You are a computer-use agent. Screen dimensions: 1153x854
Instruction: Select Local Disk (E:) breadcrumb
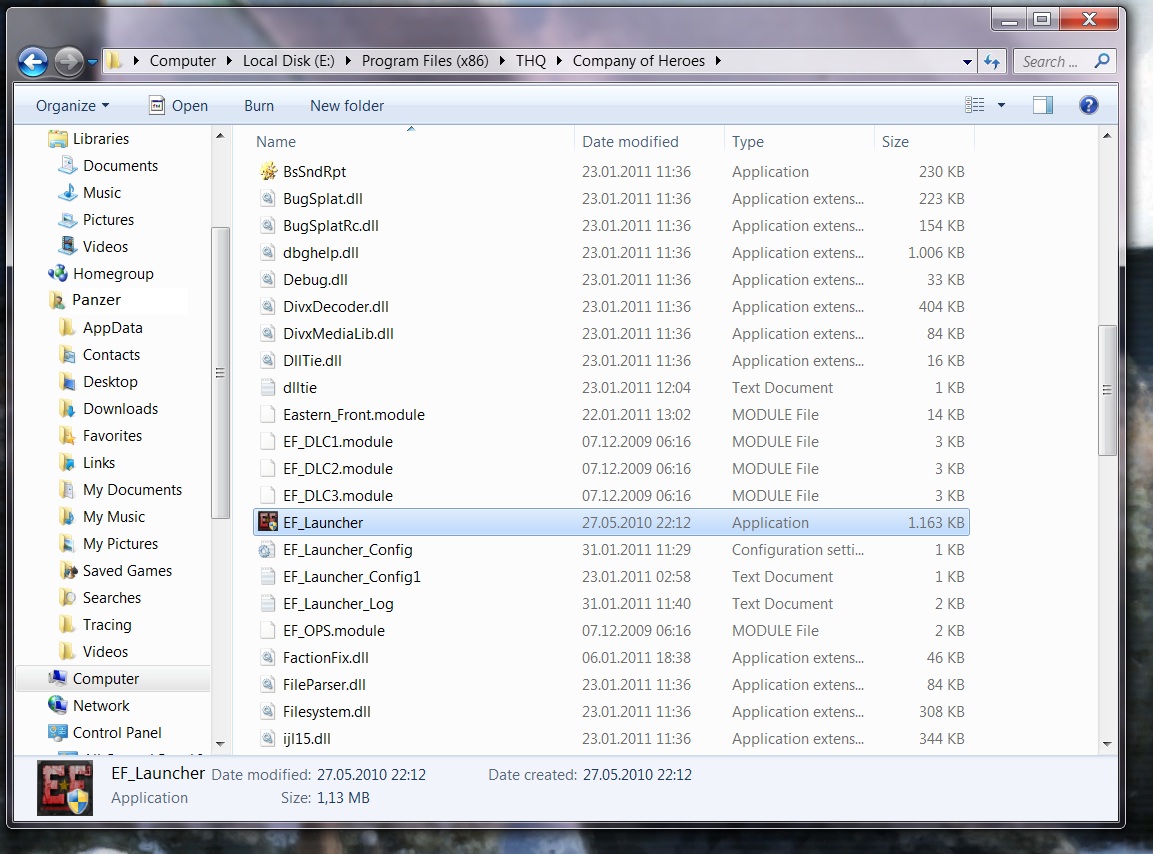288,61
